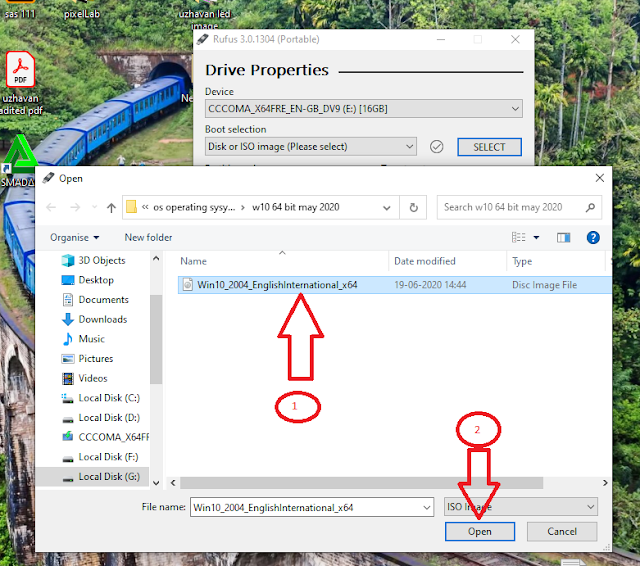
Task: Open Pictures in navigation pane
Action: 96,358
